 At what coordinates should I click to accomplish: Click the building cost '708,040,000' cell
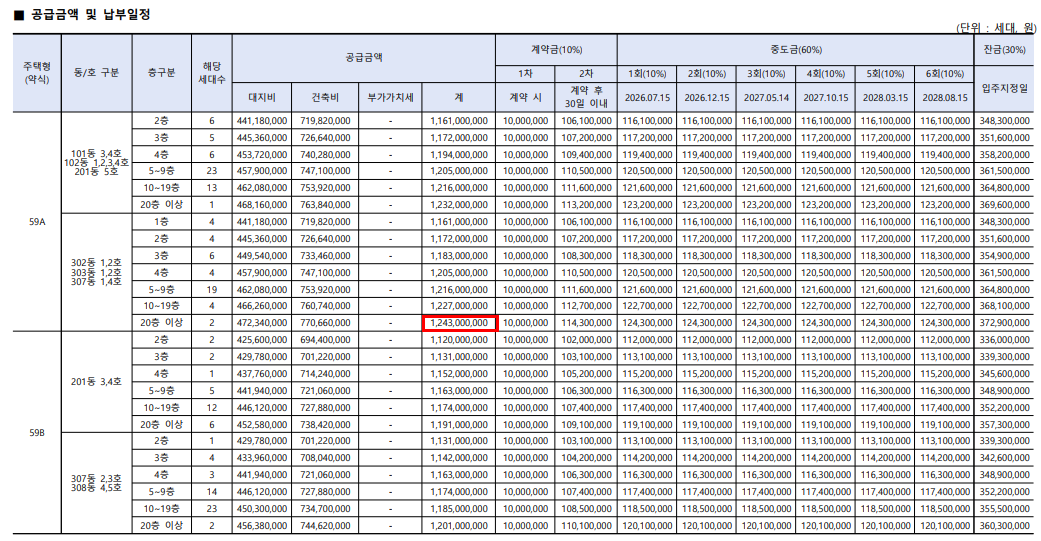(x=325, y=458)
